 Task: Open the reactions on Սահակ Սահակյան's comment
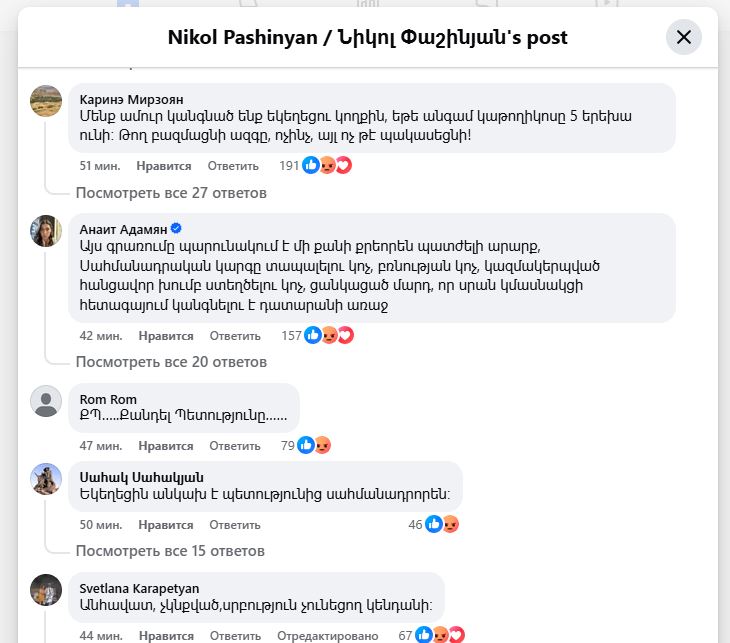point(433,525)
